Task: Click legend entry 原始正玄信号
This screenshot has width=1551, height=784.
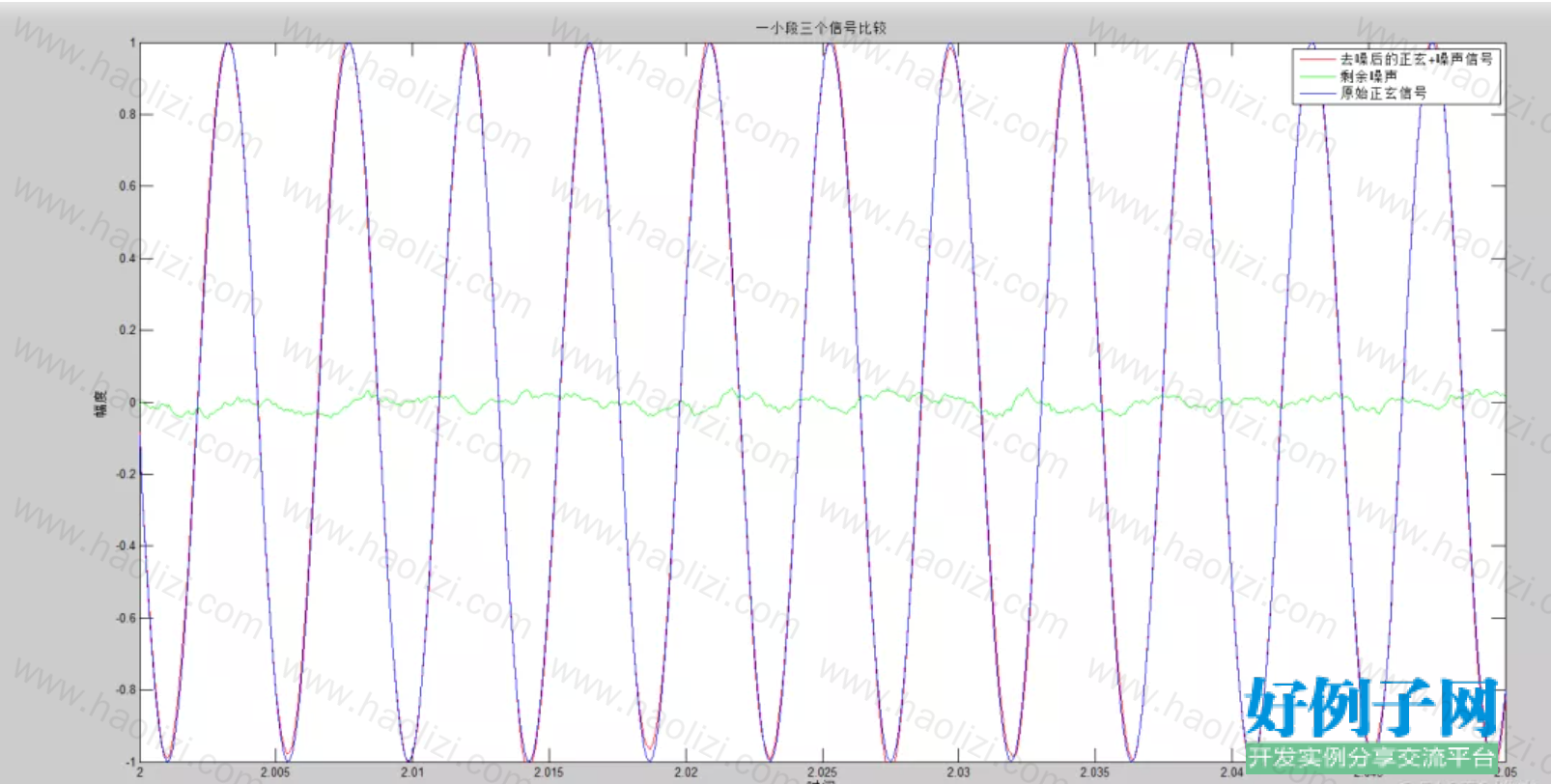Action: coord(1383,93)
